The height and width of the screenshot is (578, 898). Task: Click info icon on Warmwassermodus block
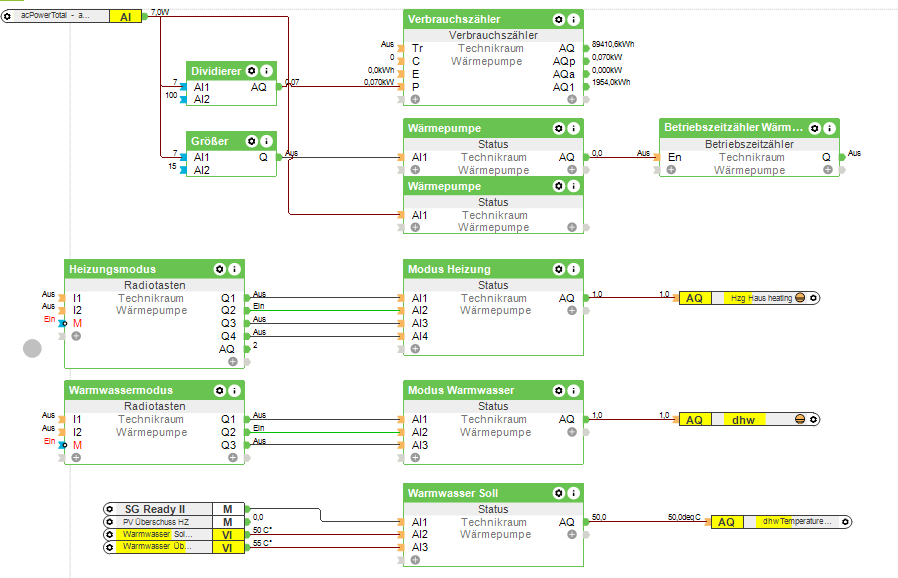click(234, 391)
